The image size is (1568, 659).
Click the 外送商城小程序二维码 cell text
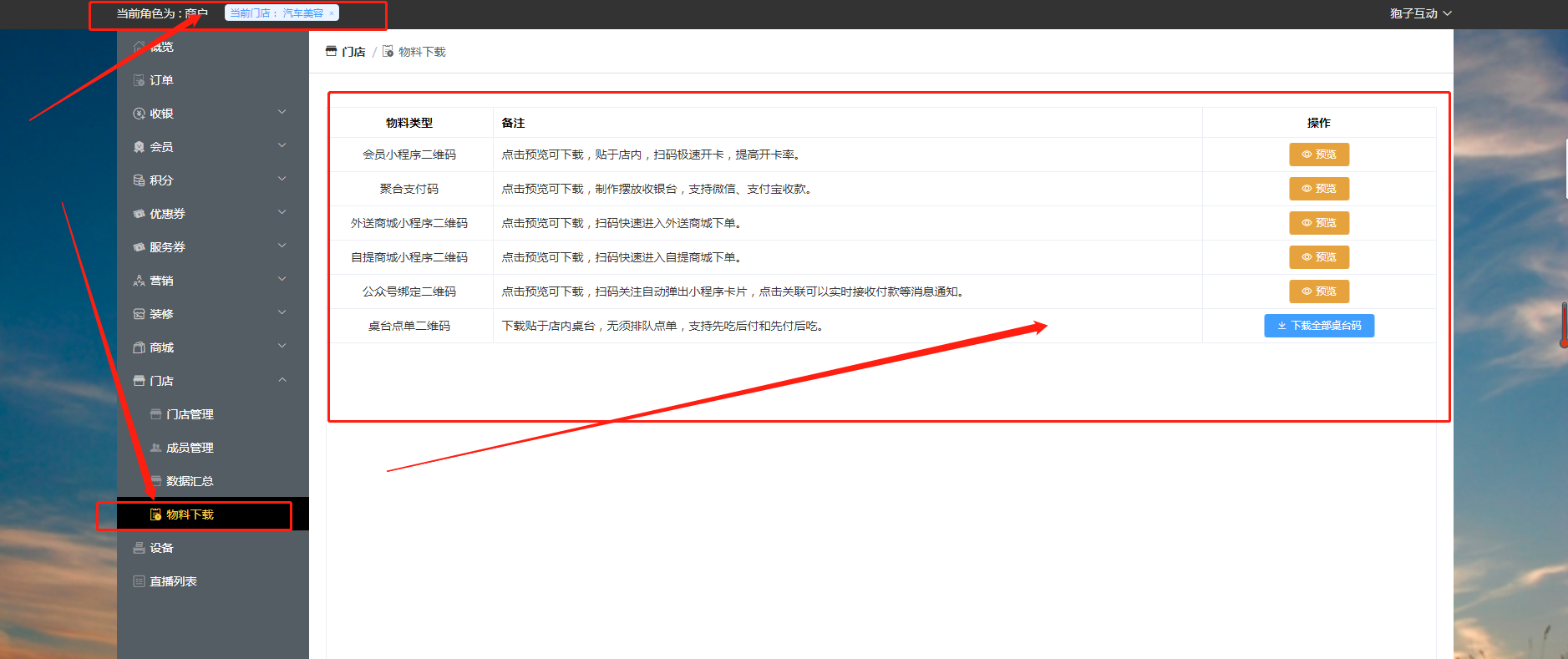coord(409,223)
